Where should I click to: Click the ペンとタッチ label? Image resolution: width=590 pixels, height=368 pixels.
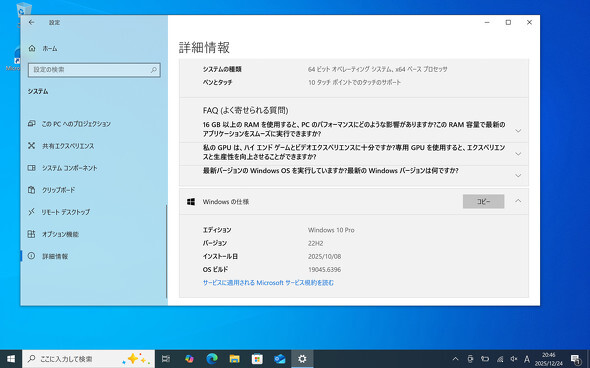(x=217, y=82)
